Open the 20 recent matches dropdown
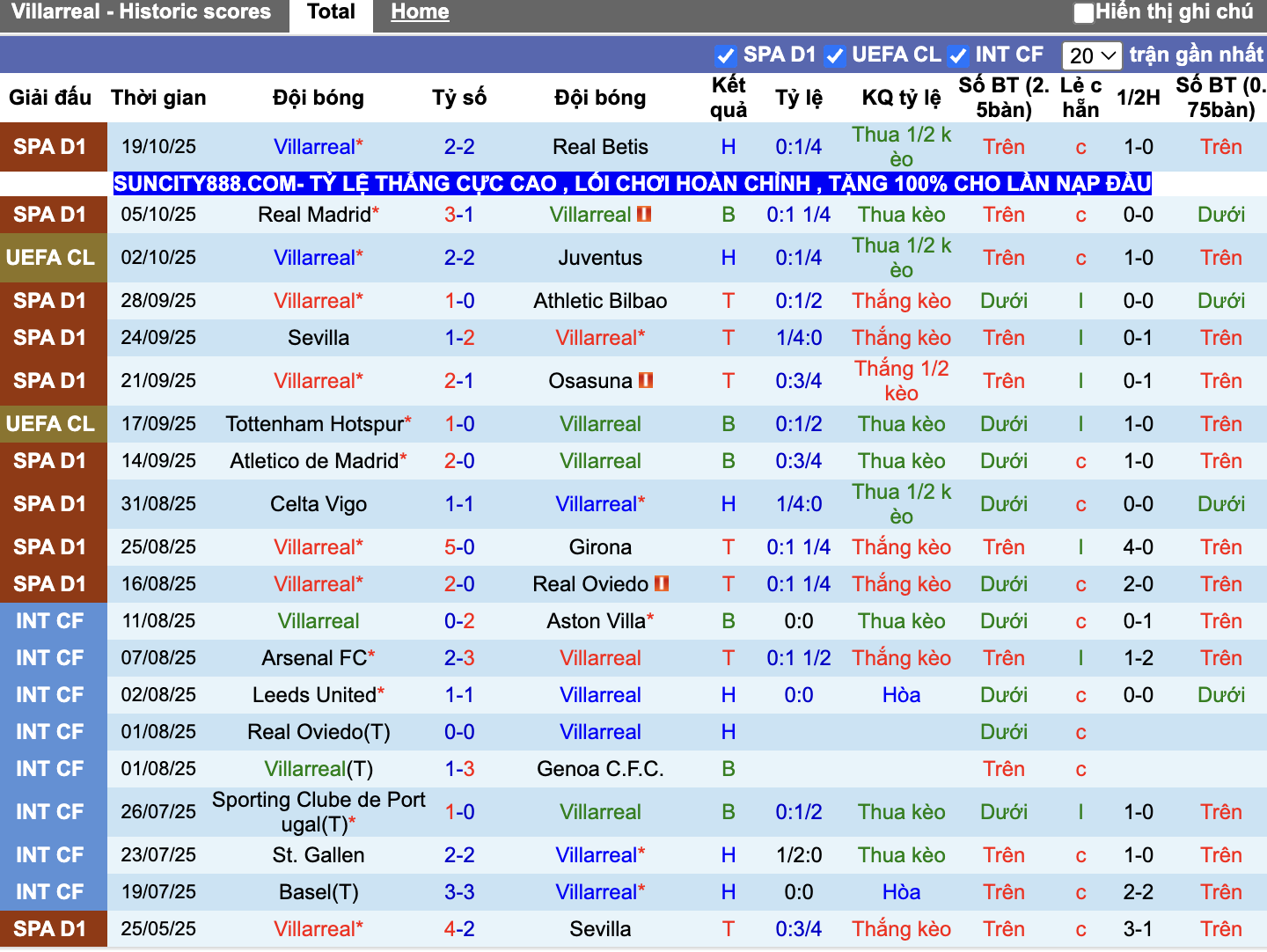Screen dimensions: 1267x952 pos(1092,55)
